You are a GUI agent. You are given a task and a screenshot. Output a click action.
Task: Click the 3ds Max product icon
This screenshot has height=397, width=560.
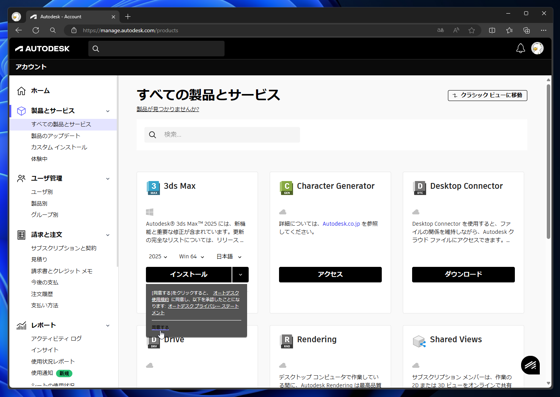pos(153,188)
